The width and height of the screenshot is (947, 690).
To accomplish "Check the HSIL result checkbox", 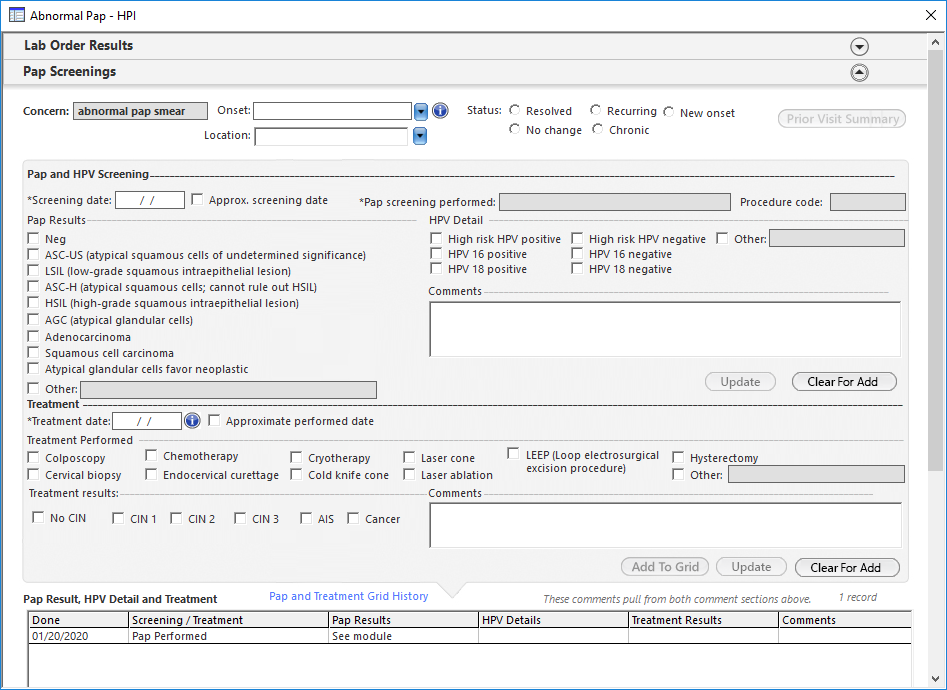I will coord(33,302).
